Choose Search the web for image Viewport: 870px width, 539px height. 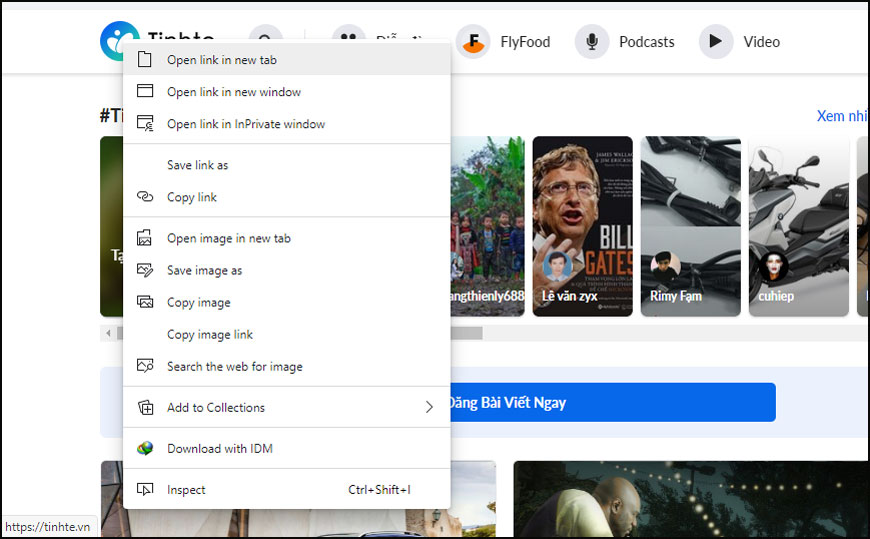coord(234,367)
